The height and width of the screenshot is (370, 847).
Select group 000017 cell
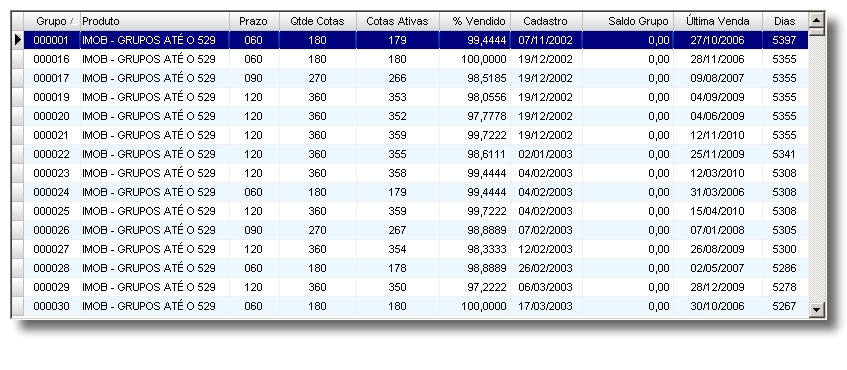pyautogui.click(x=52, y=78)
